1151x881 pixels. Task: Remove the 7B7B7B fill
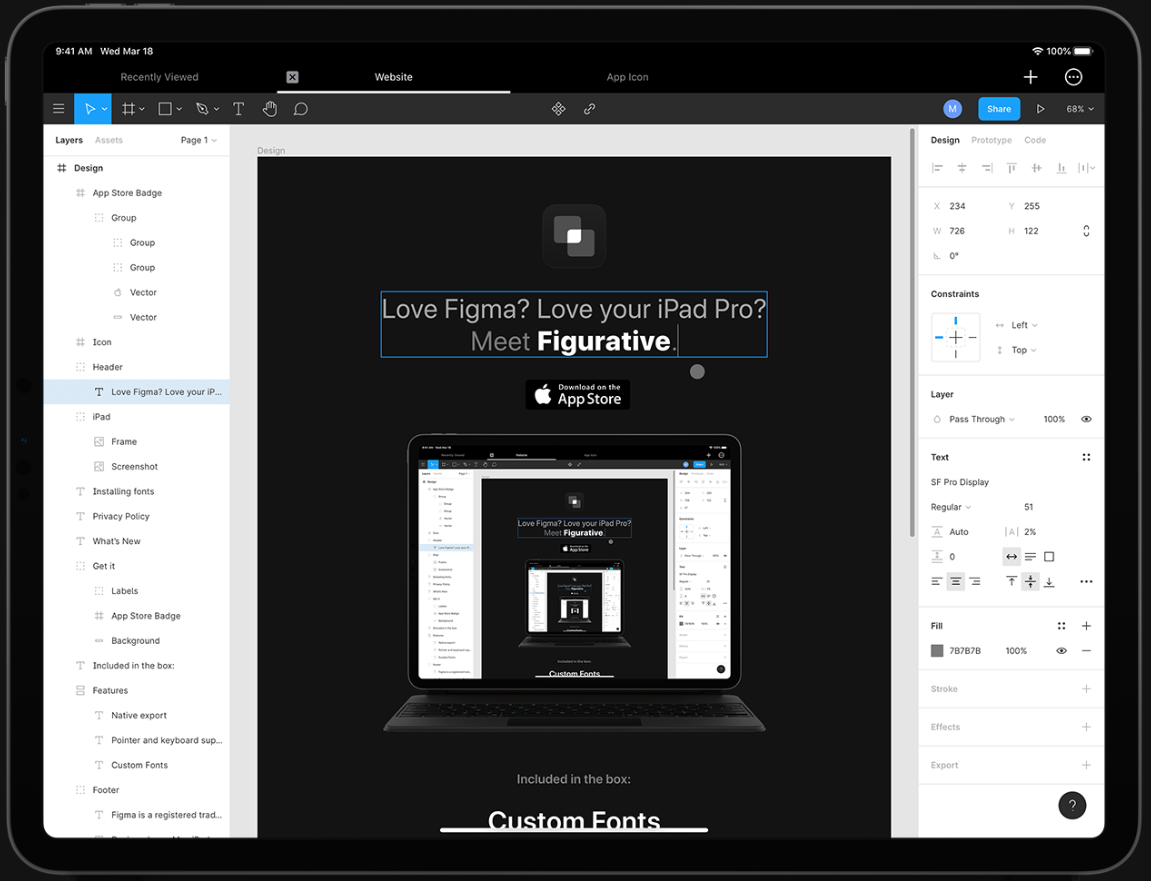pyautogui.click(x=1086, y=650)
